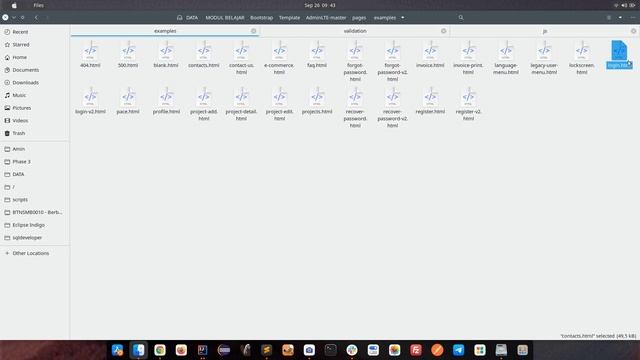The image size is (640, 360).
Task: Expand the examples path dropdown arrow
Action: [402, 18]
